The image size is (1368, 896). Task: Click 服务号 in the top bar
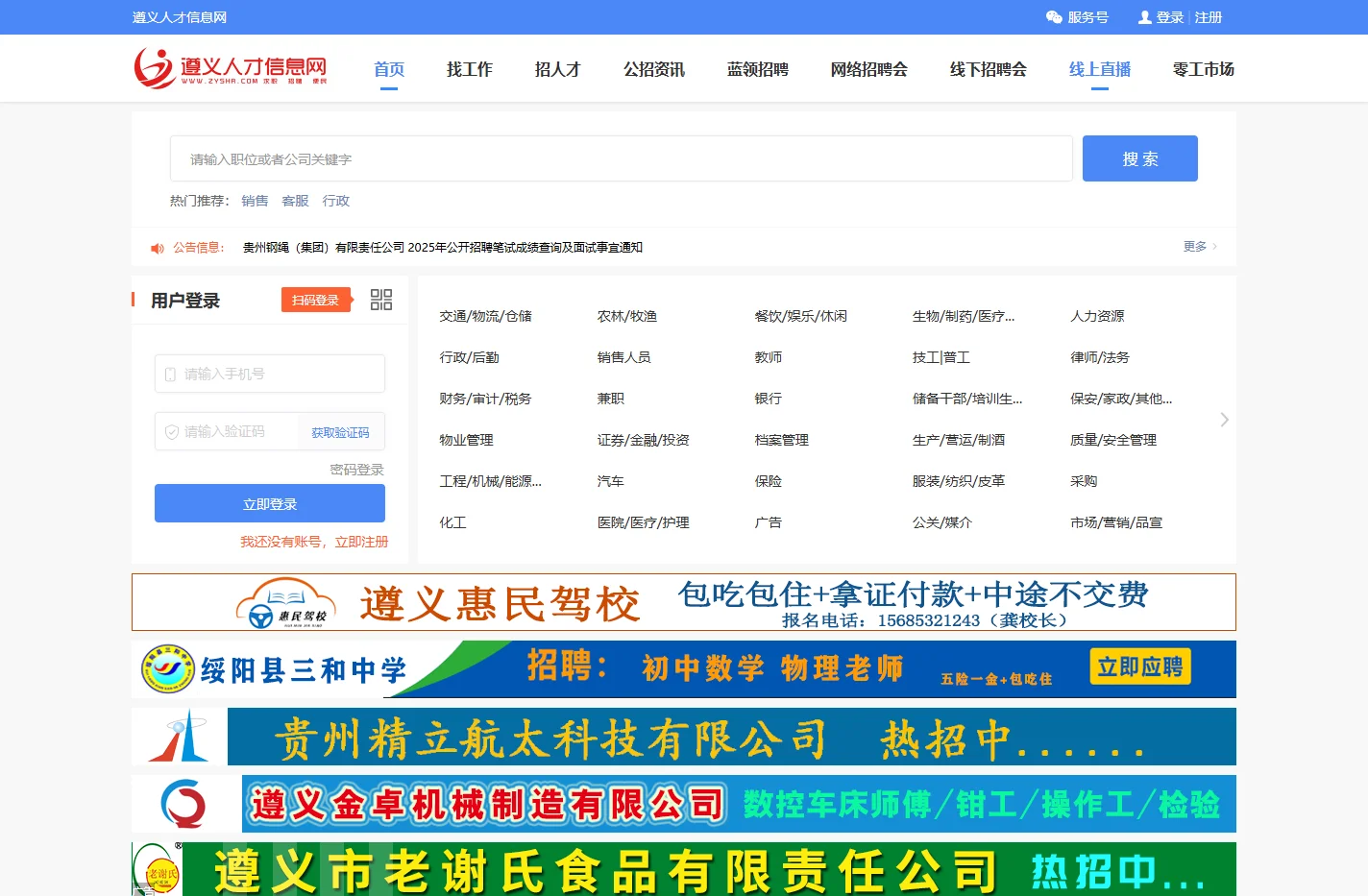click(x=1087, y=17)
